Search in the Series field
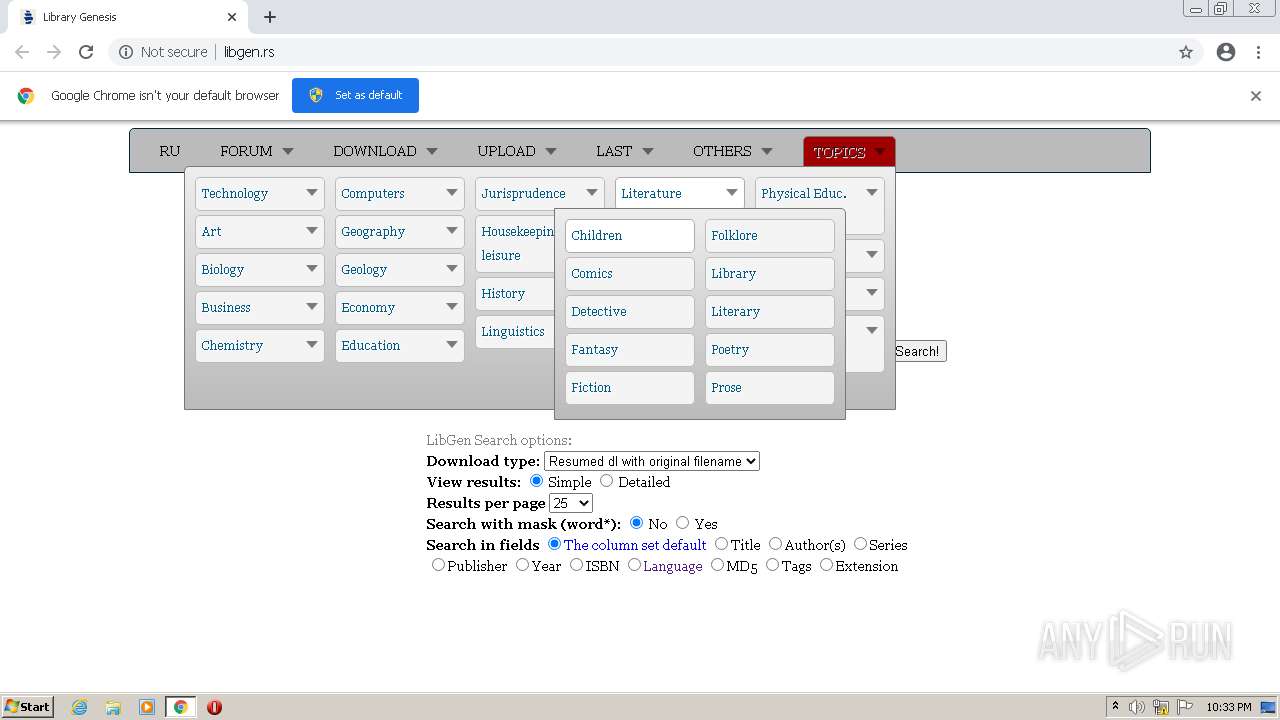 click(861, 544)
